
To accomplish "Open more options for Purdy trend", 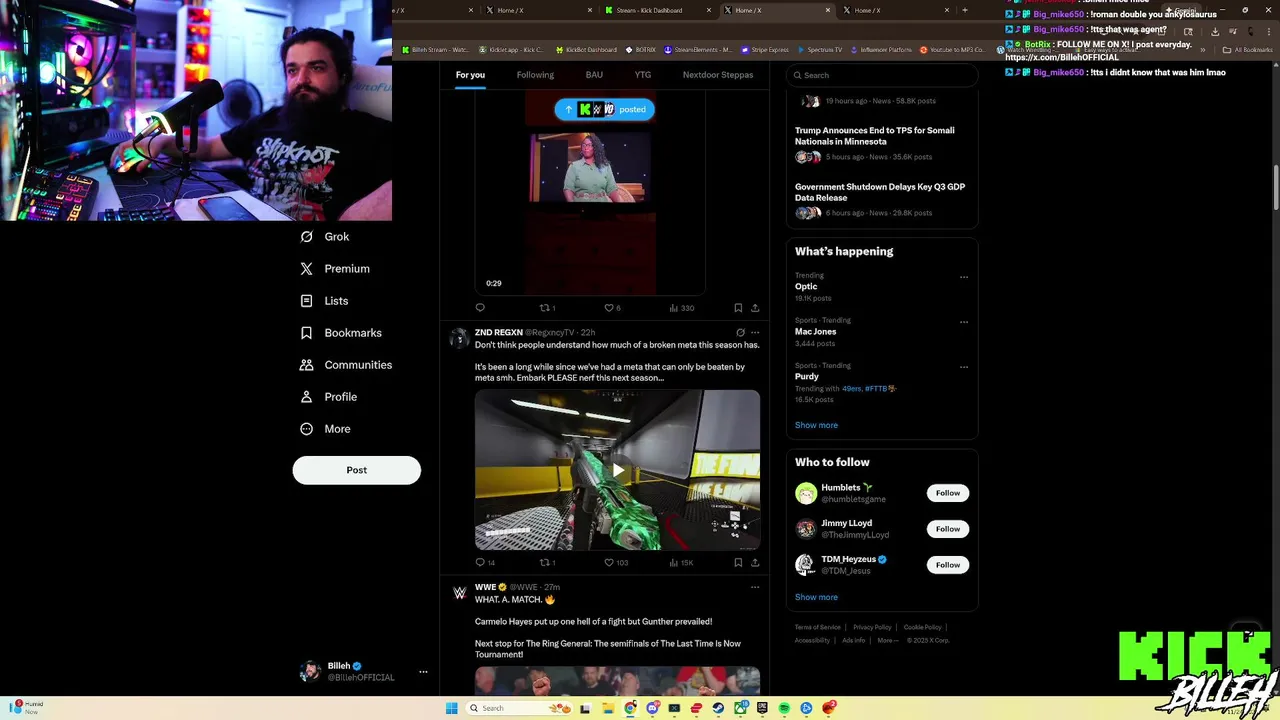I will click(x=964, y=367).
